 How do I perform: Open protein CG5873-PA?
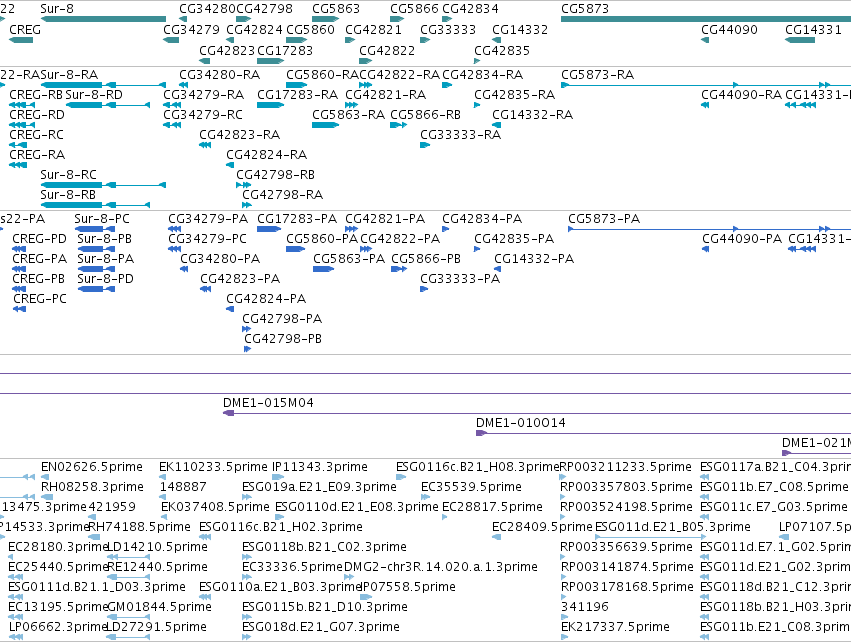click(x=604, y=219)
